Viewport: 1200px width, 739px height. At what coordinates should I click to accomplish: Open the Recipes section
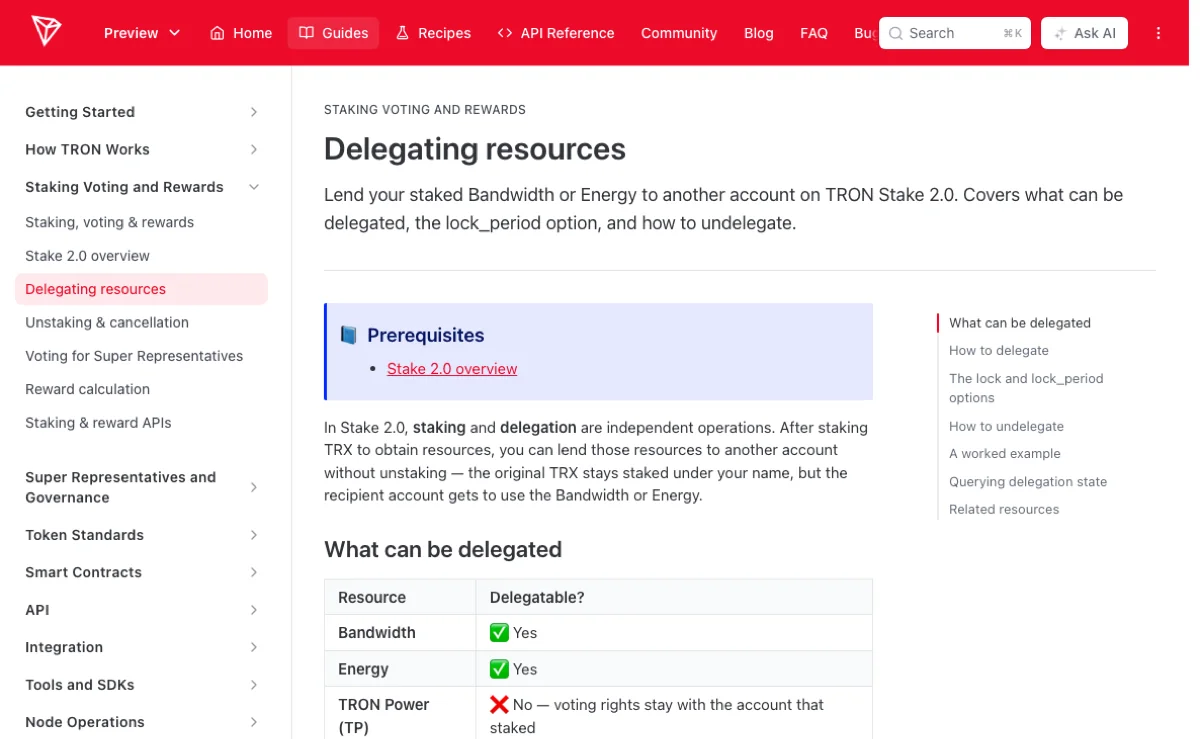[x=433, y=33]
